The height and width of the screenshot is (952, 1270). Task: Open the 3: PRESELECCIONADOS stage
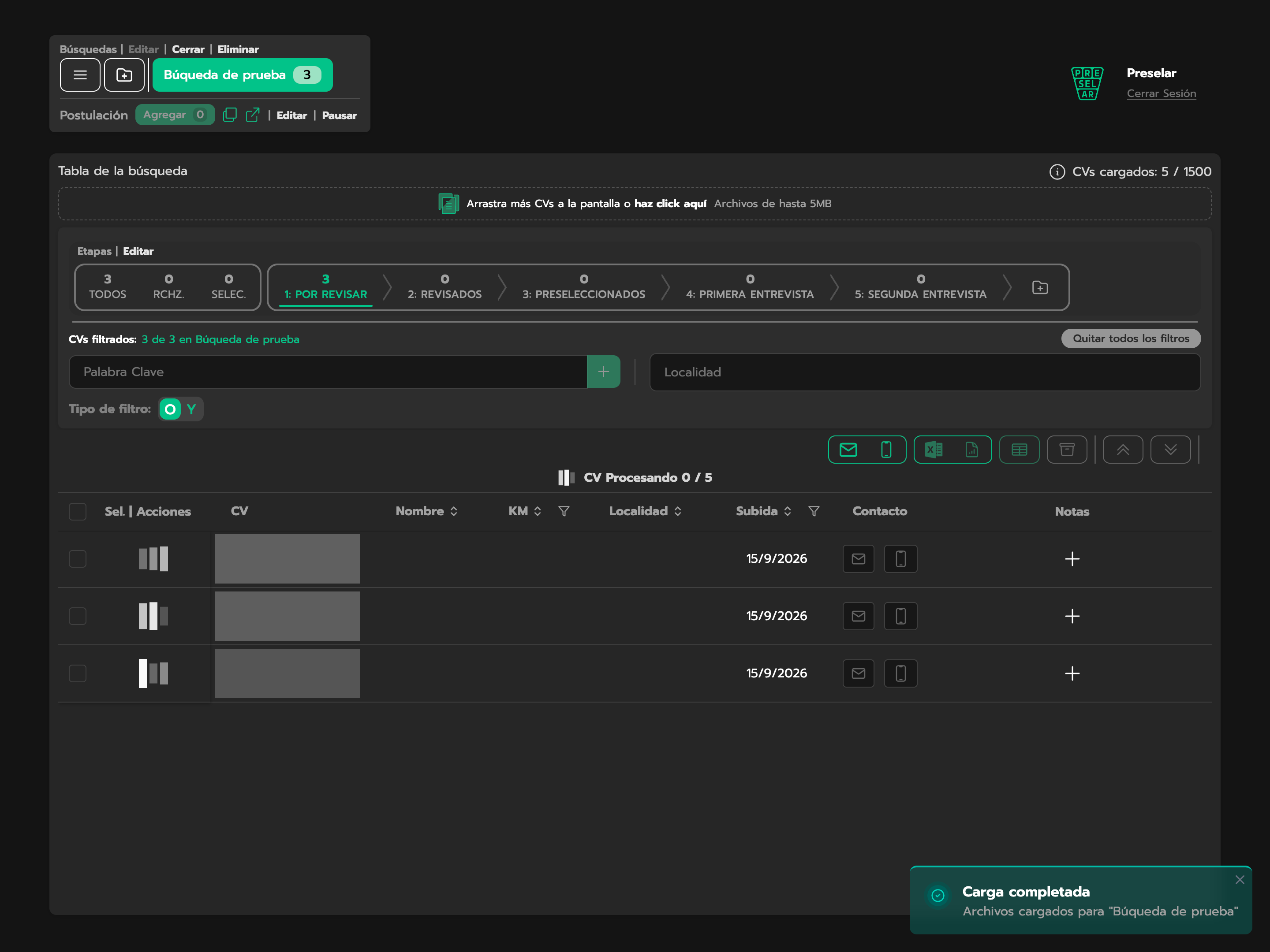point(584,287)
